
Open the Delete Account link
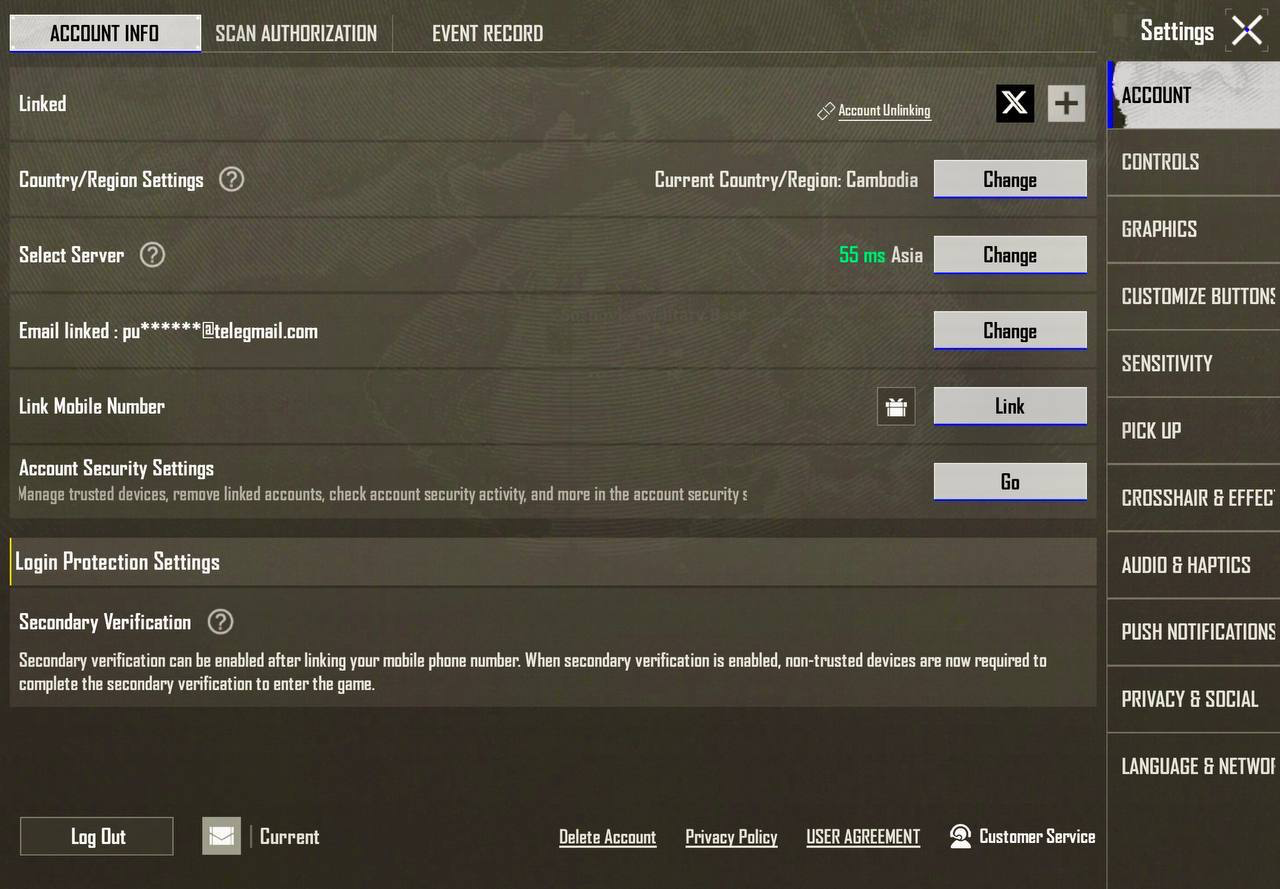point(608,837)
